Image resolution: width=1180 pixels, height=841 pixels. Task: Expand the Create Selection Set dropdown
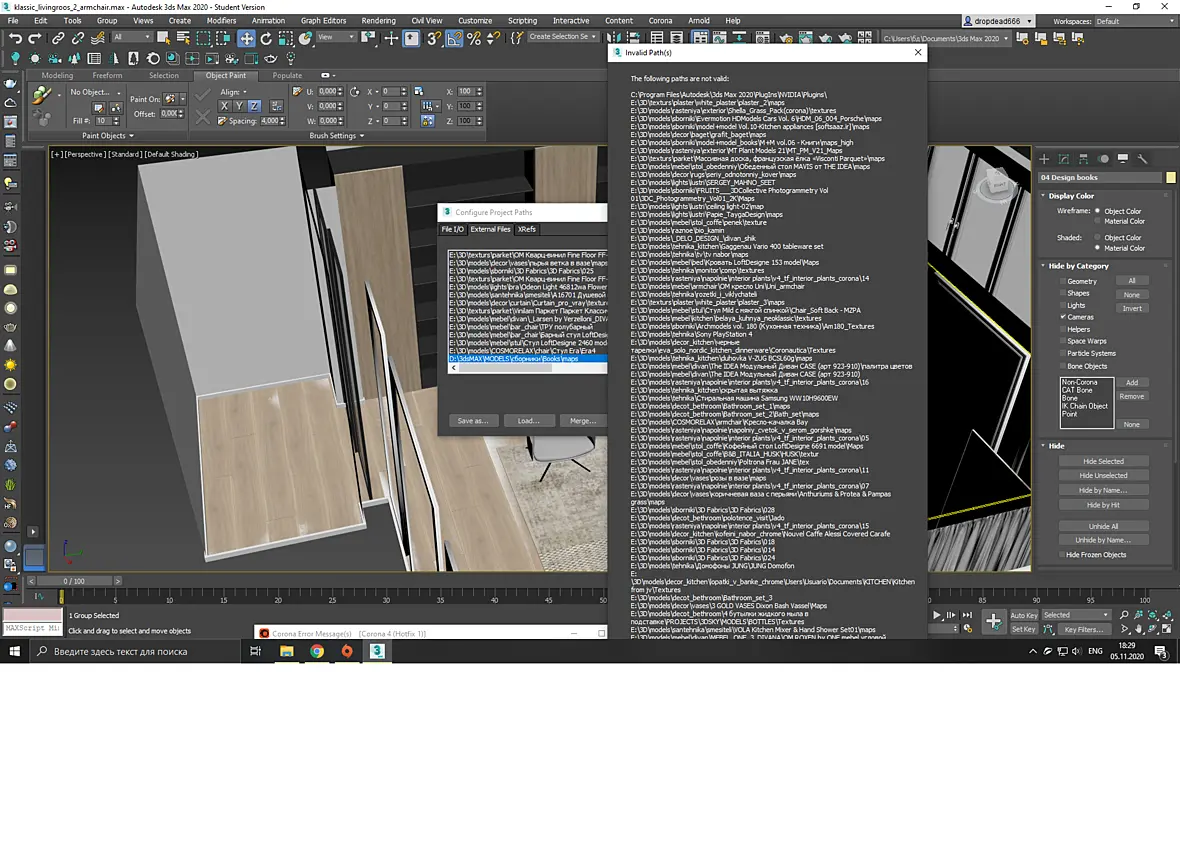pos(563,36)
